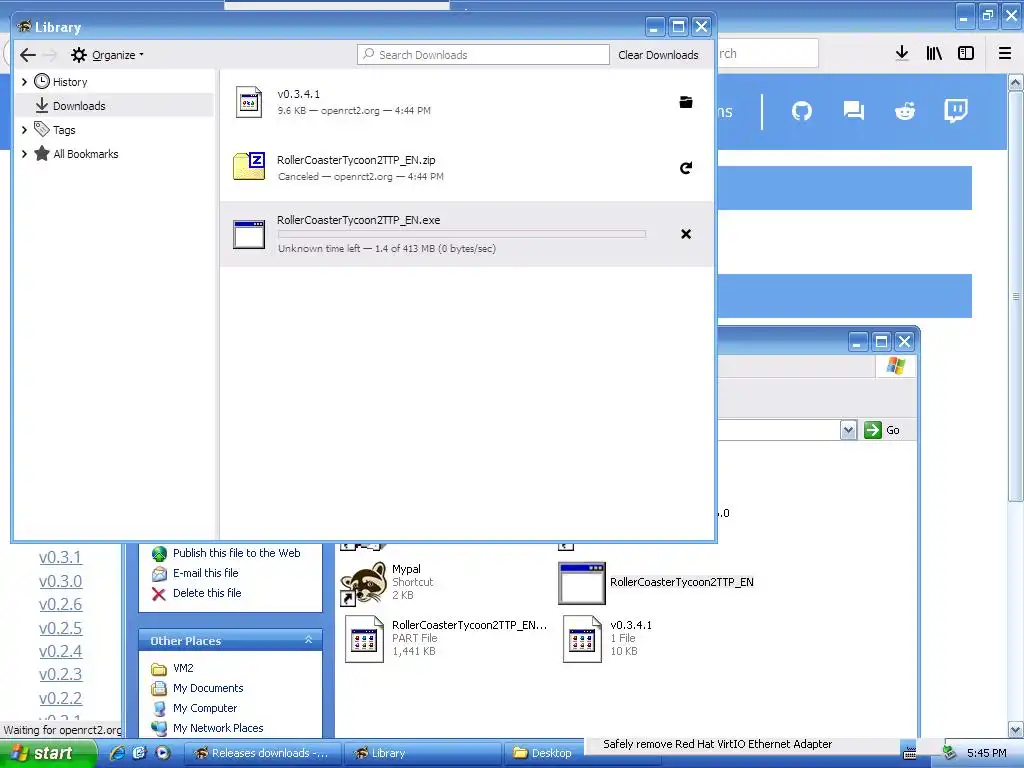Switch to Releases downloads taskbar button
The image size is (1024, 768).
pyautogui.click(x=263, y=754)
